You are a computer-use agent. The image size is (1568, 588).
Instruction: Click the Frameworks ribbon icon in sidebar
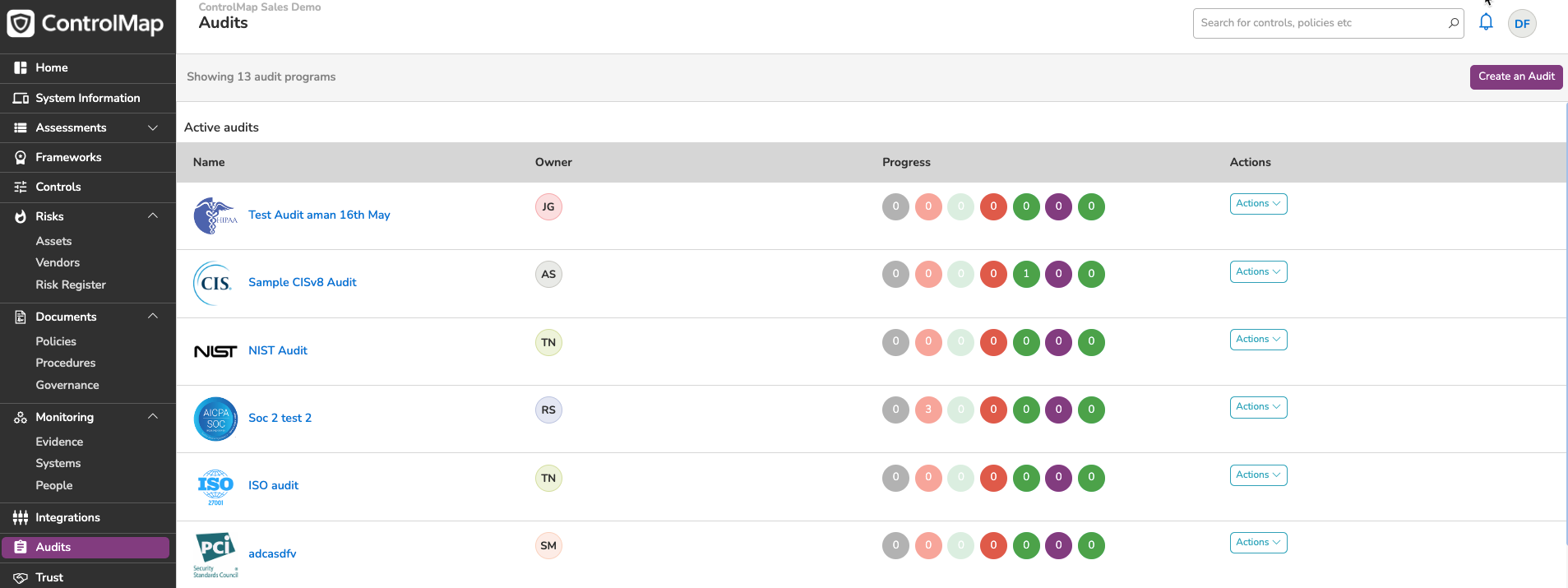[x=21, y=157]
